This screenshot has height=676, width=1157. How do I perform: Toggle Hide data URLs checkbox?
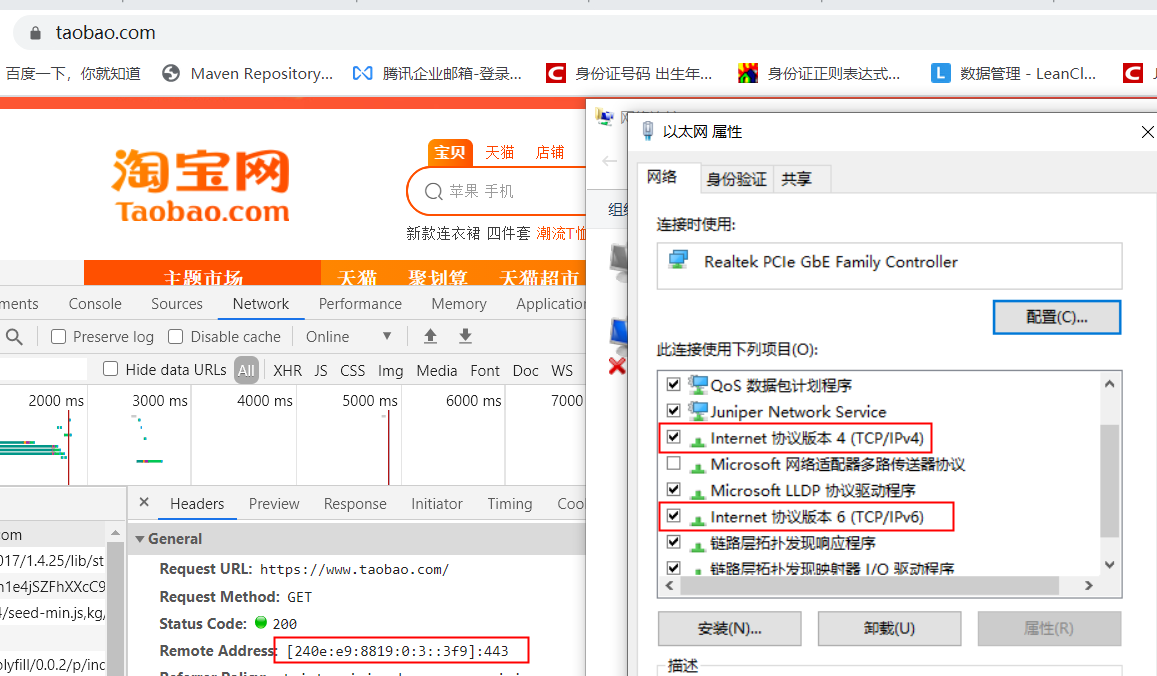pyautogui.click(x=111, y=369)
